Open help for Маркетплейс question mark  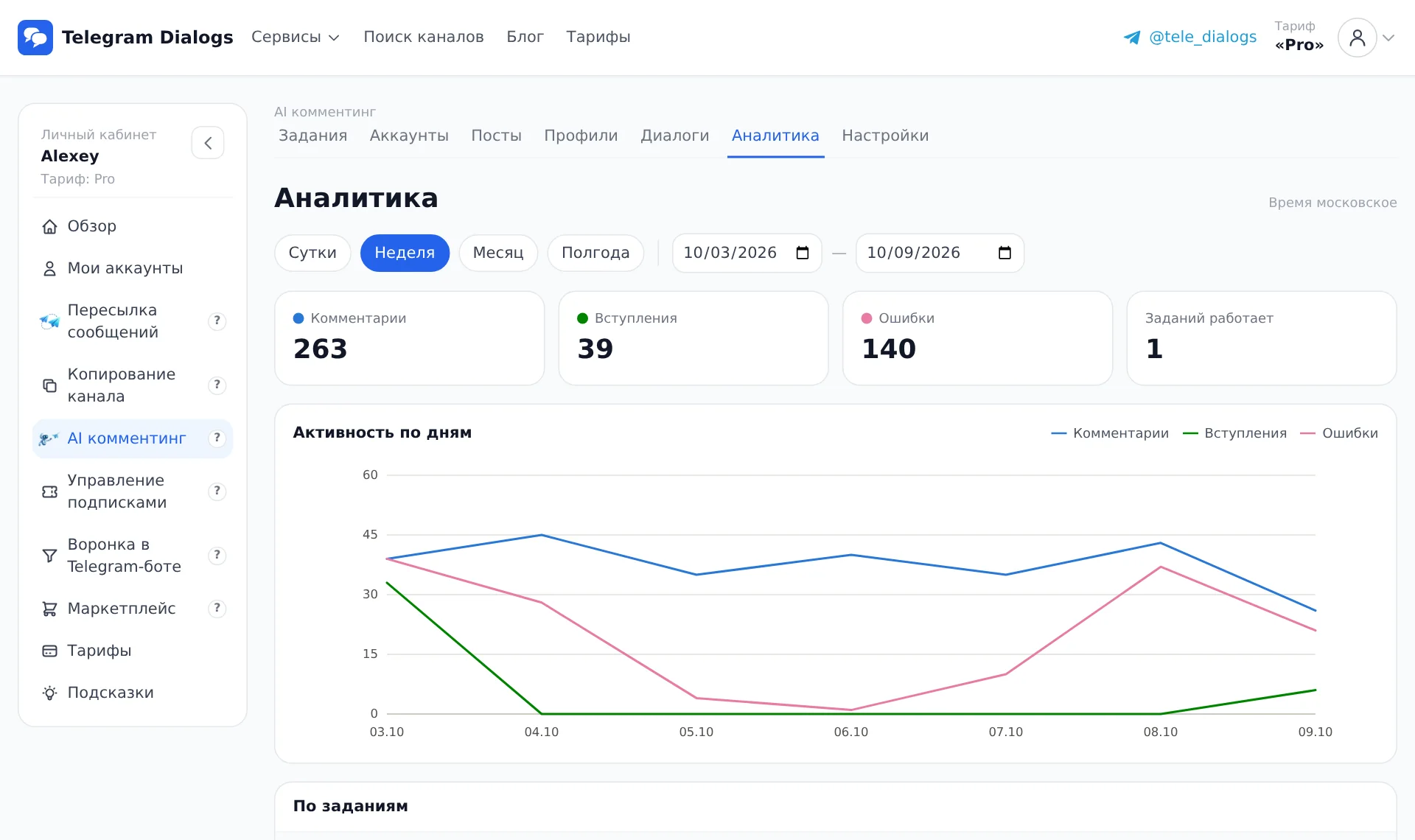pyautogui.click(x=217, y=609)
